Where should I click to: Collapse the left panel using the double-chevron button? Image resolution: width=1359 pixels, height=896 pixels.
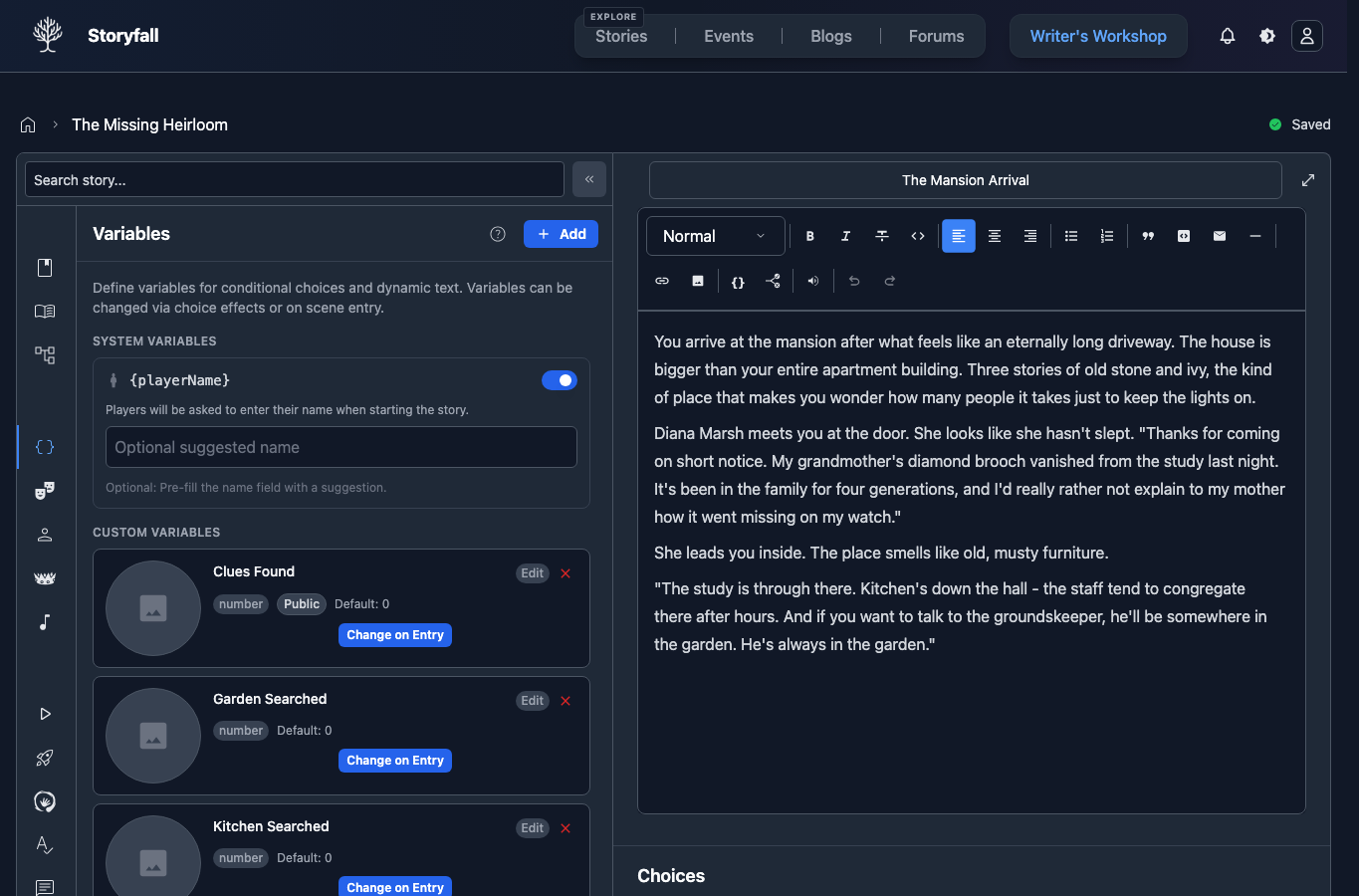(588, 179)
